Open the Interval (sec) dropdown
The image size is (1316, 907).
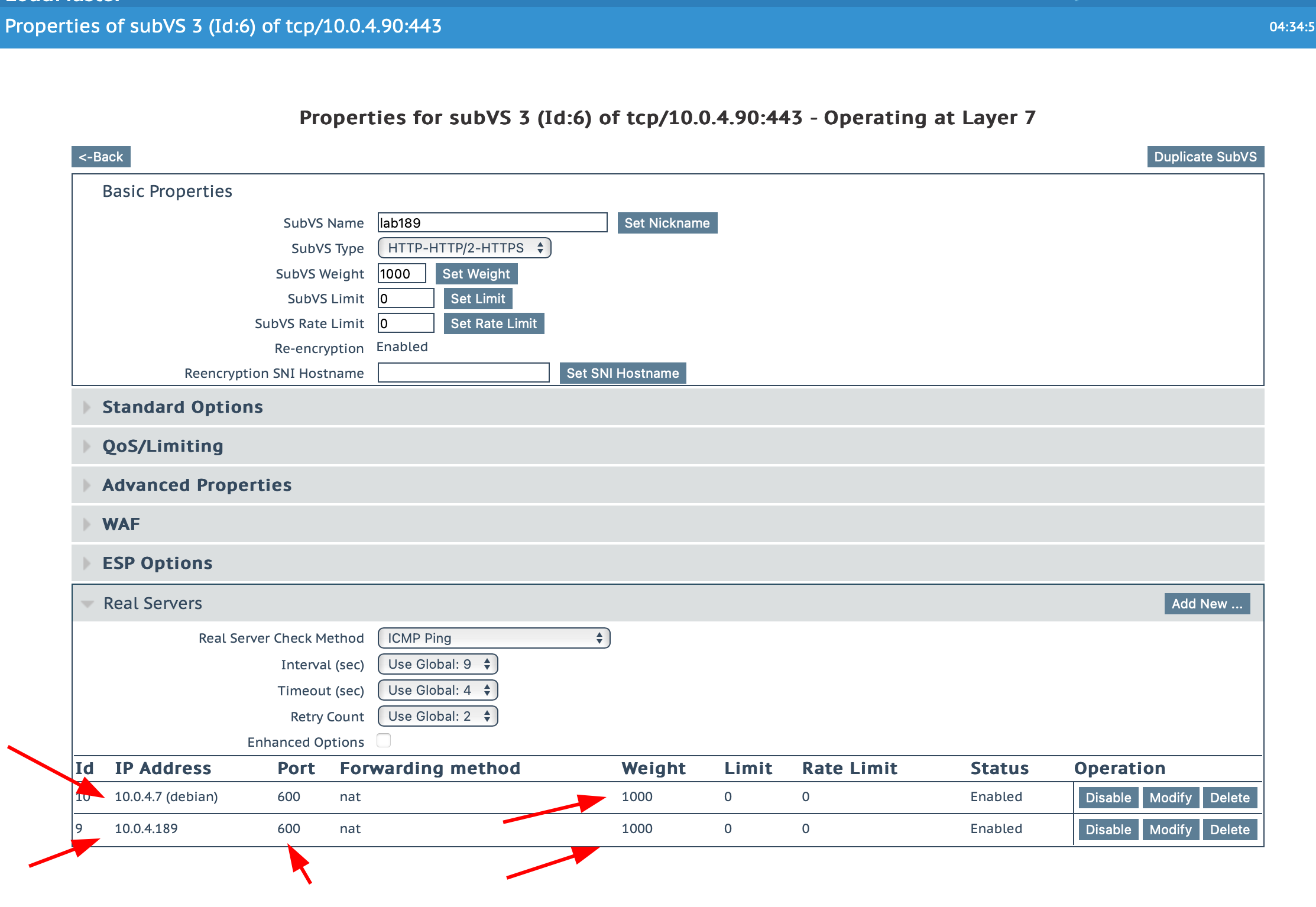pos(437,664)
